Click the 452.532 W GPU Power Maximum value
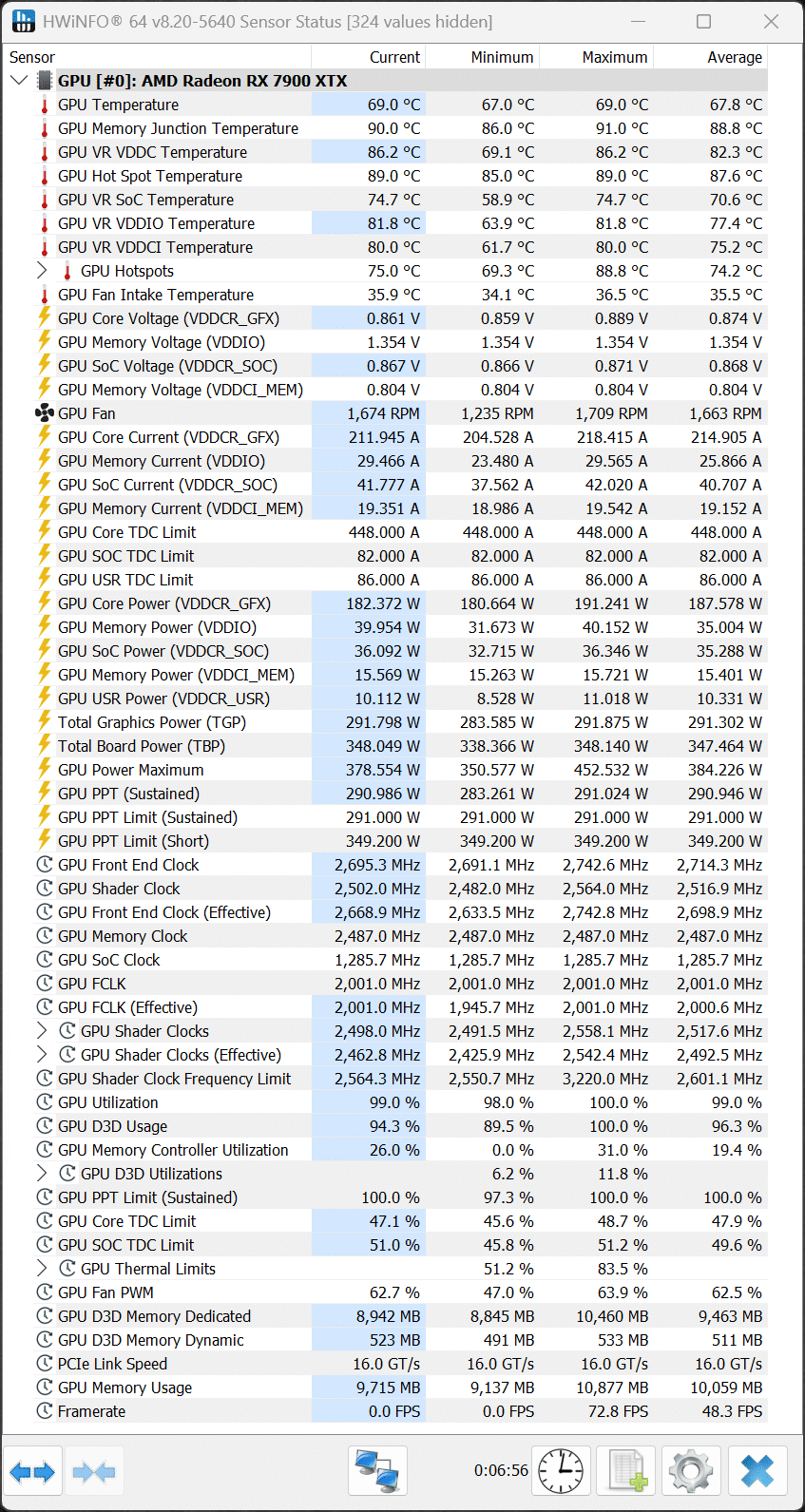805x1512 pixels. (x=611, y=770)
